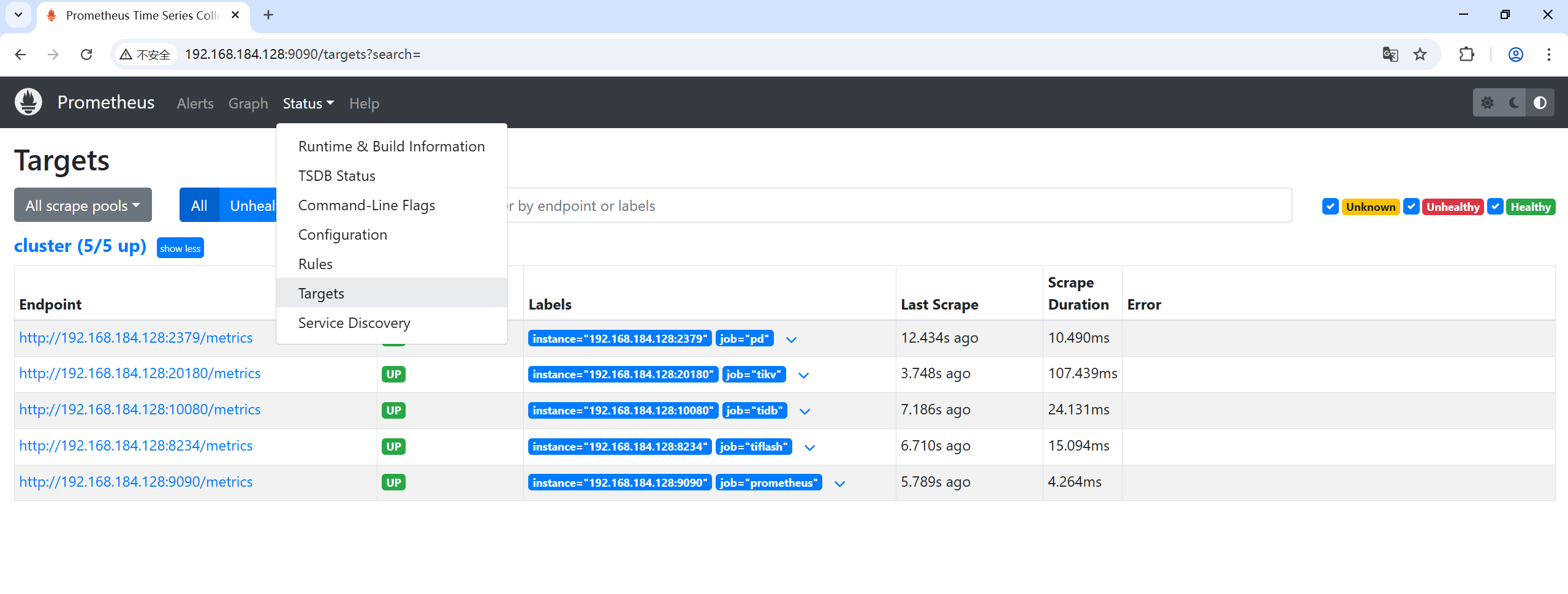Open the tikv 20180 metrics endpoint
1568x594 pixels.
(x=140, y=373)
